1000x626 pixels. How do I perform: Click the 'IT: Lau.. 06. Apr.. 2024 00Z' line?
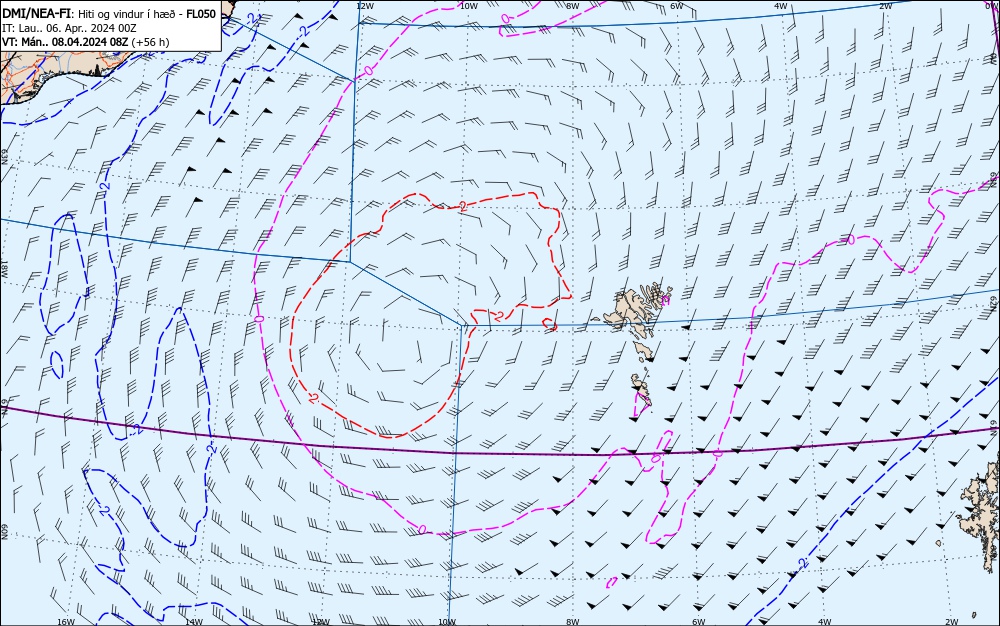[x=69, y=28]
